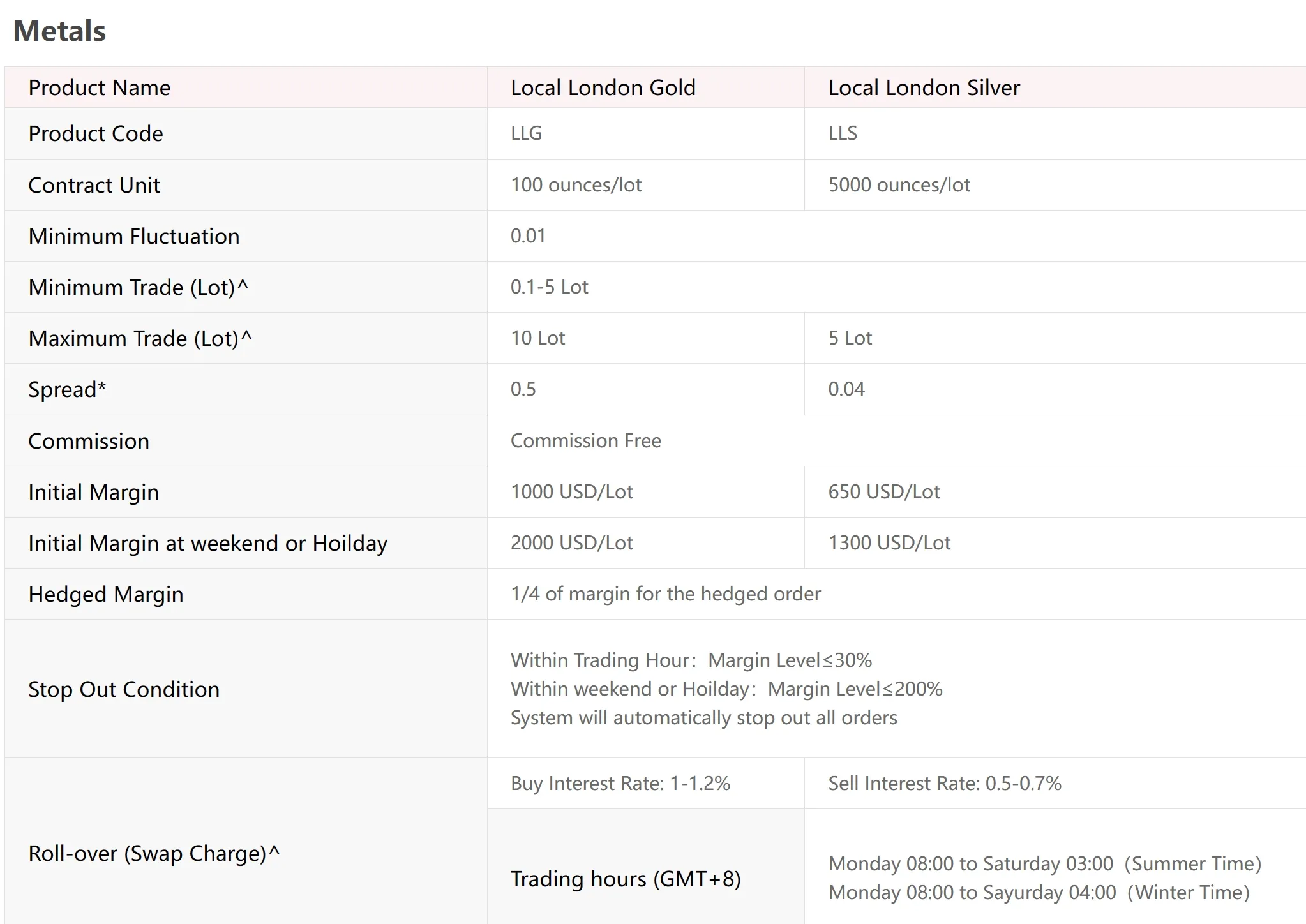Screen dimensions: 1306x924
Task: Click the 1000 USD/Lot initial margin cell
Action: click(x=645, y=492)
